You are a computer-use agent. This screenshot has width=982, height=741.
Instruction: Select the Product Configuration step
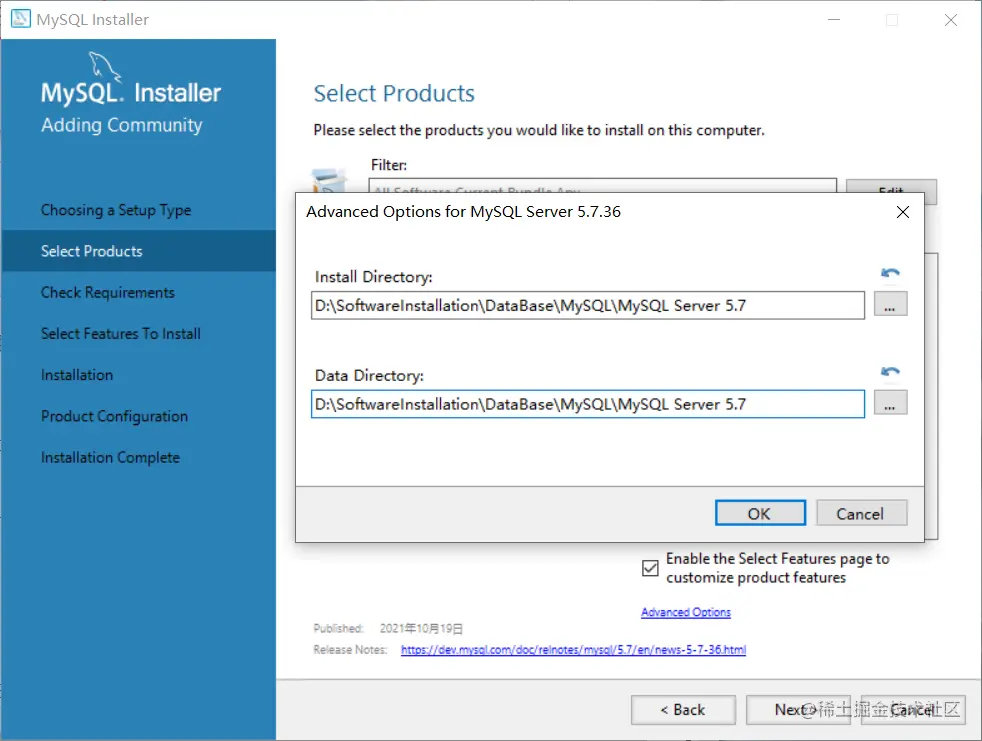[114, 417]
